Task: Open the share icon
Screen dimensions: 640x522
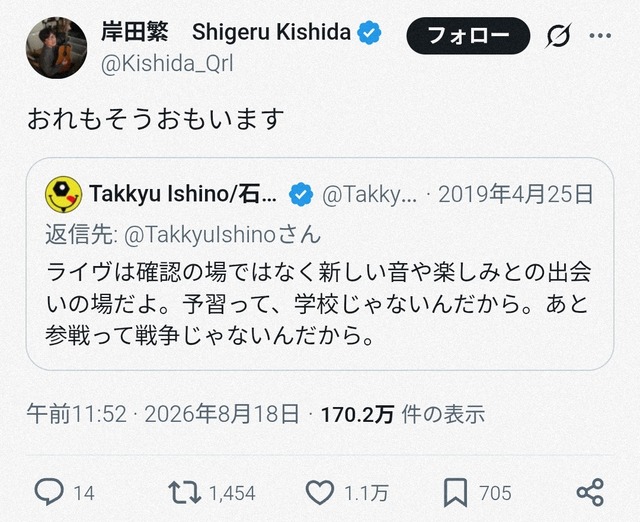Action: [x=590, y=492]
